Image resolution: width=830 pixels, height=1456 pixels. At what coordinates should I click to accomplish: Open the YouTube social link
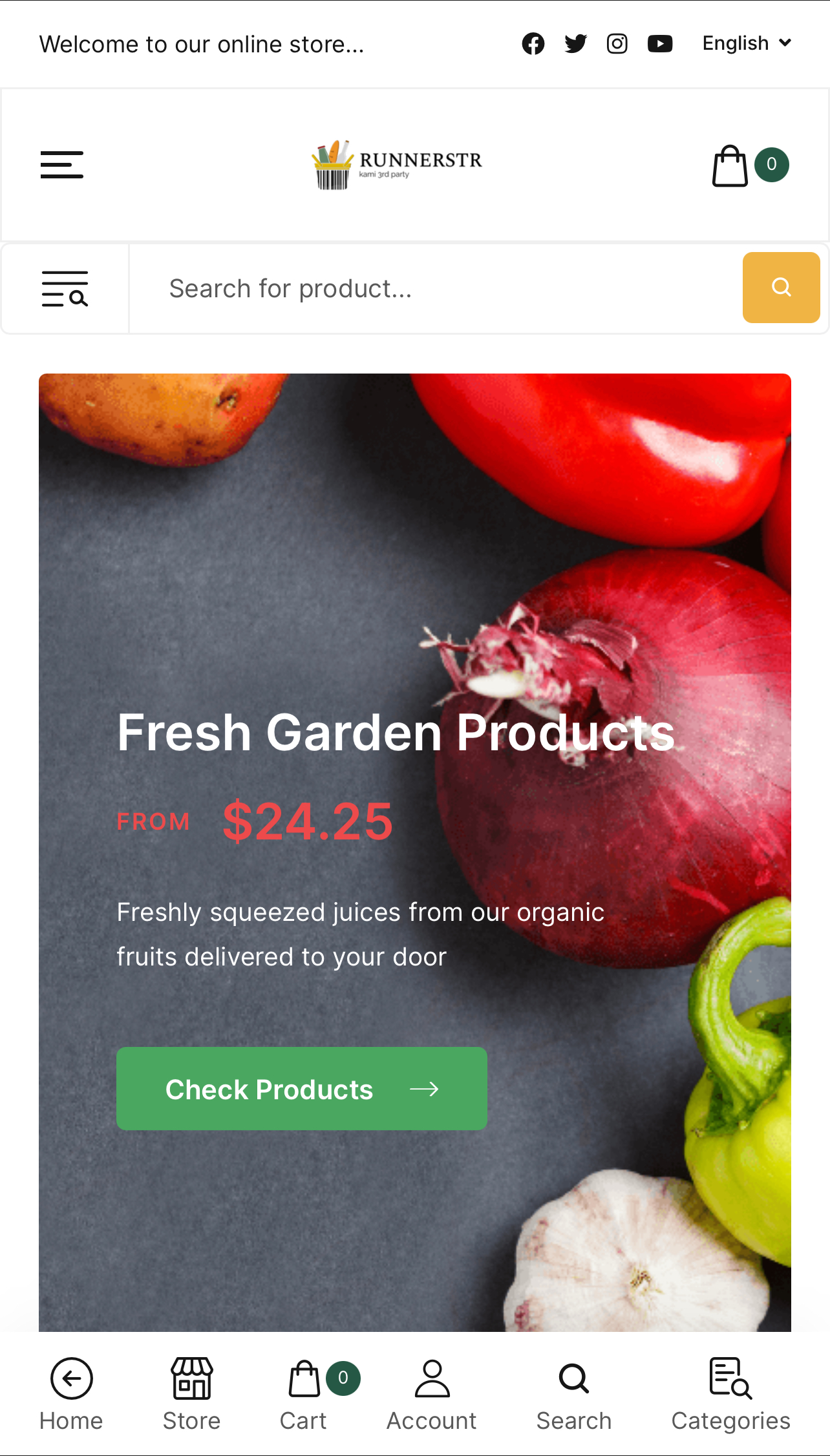tap(660, 43)
